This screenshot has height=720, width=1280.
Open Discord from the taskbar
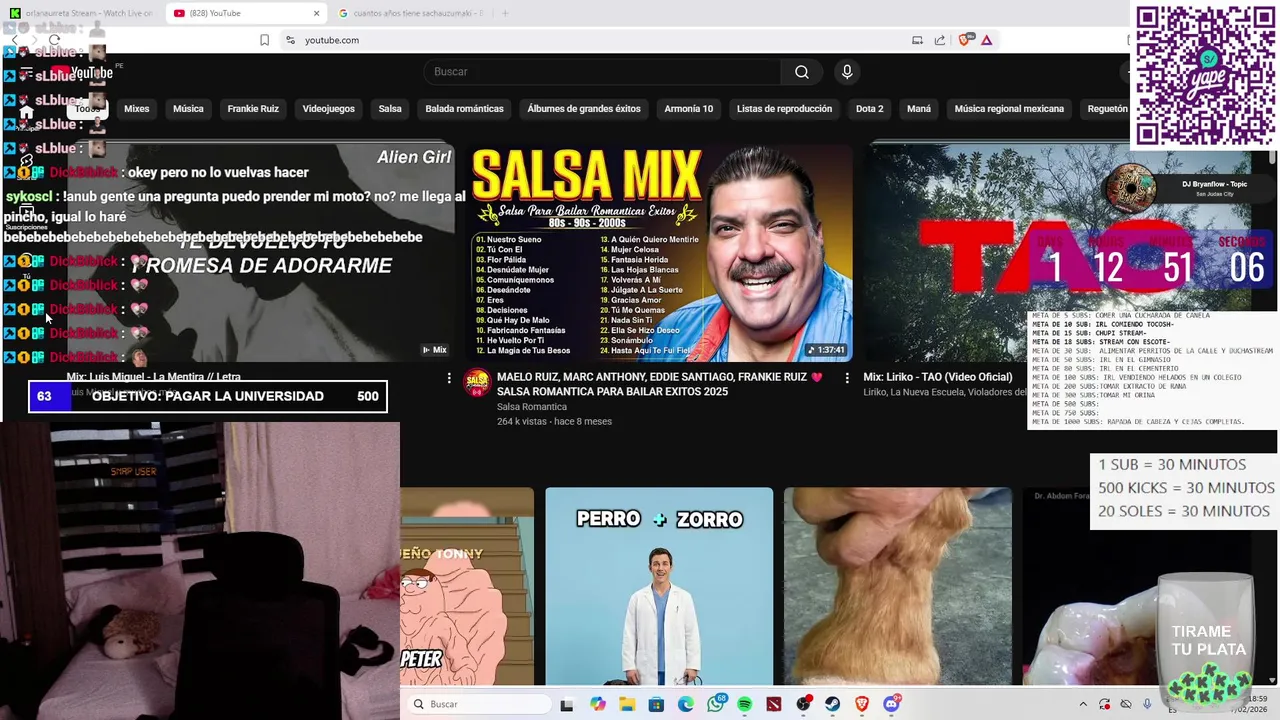(x=891, y=705)
